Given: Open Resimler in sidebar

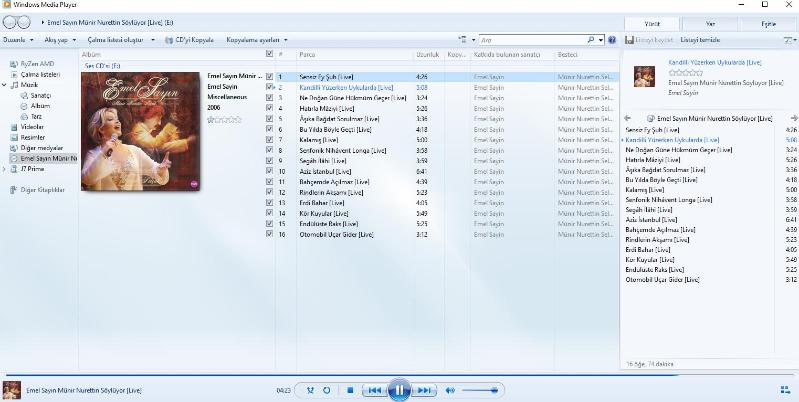Looking at the screenshot, I should (x=28, y=138).
